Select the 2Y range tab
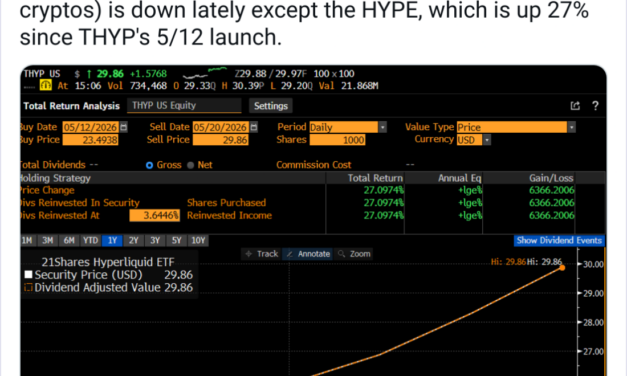This screenshot has height=376, width=627. (x=134, y=240)
